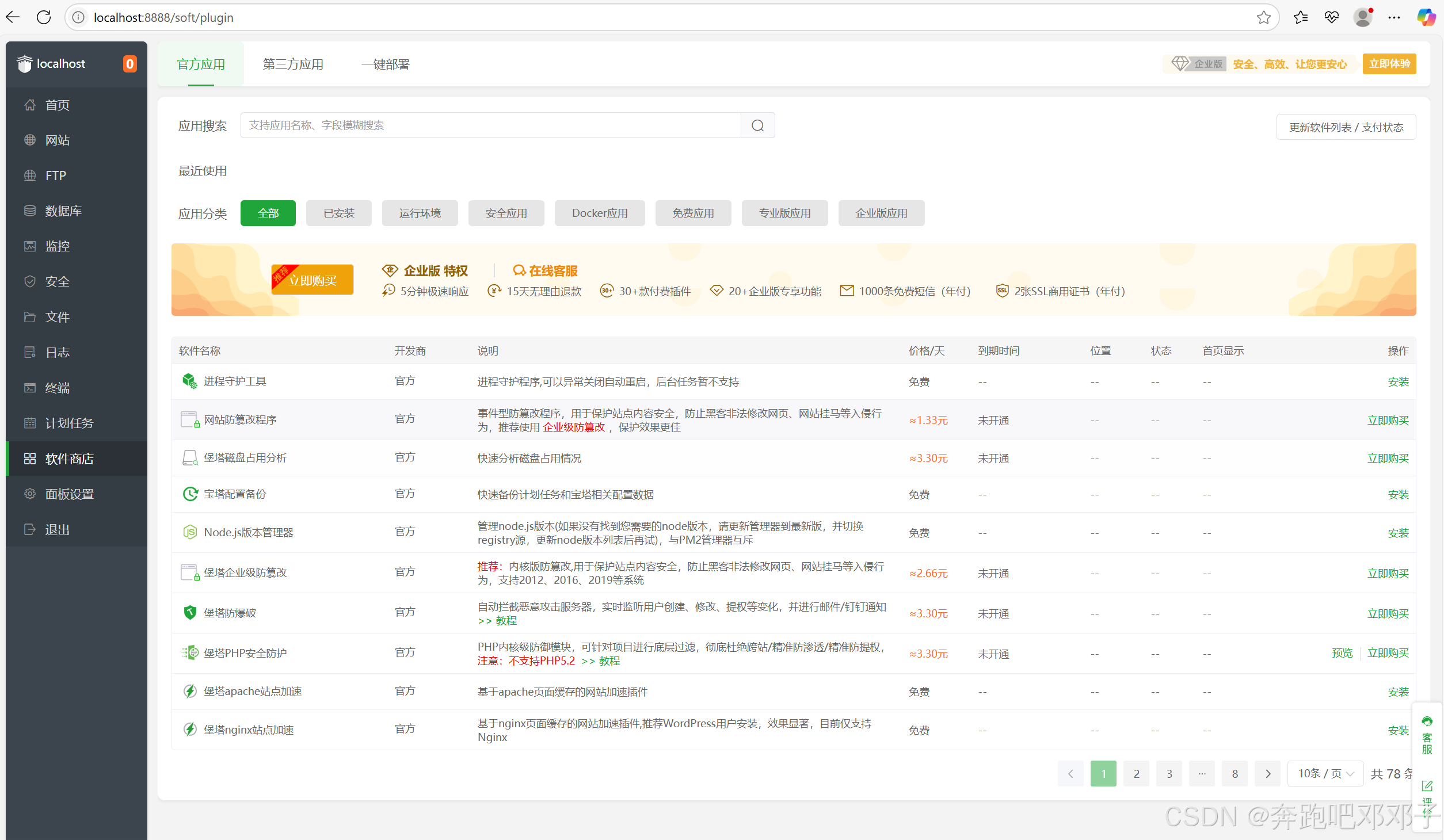Open the FTP sidebar item
This screenshot has width=1444, height=840.
point(77,175)
